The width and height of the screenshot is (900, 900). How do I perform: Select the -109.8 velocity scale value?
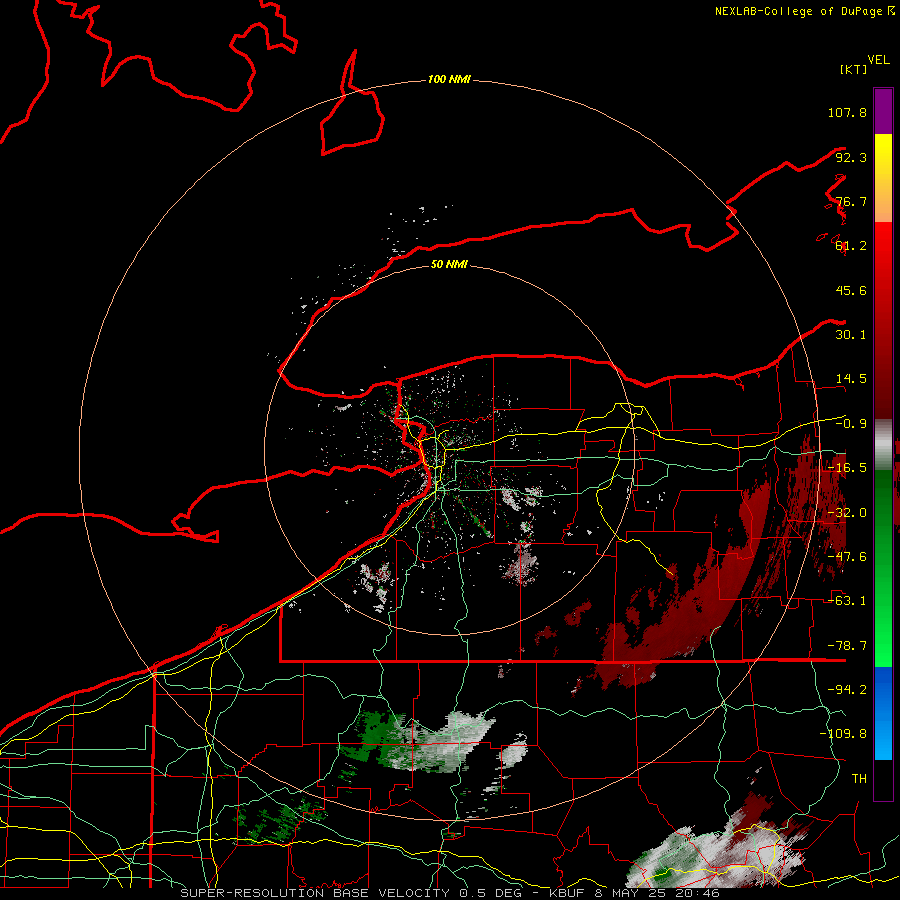[x=843, y=734]
